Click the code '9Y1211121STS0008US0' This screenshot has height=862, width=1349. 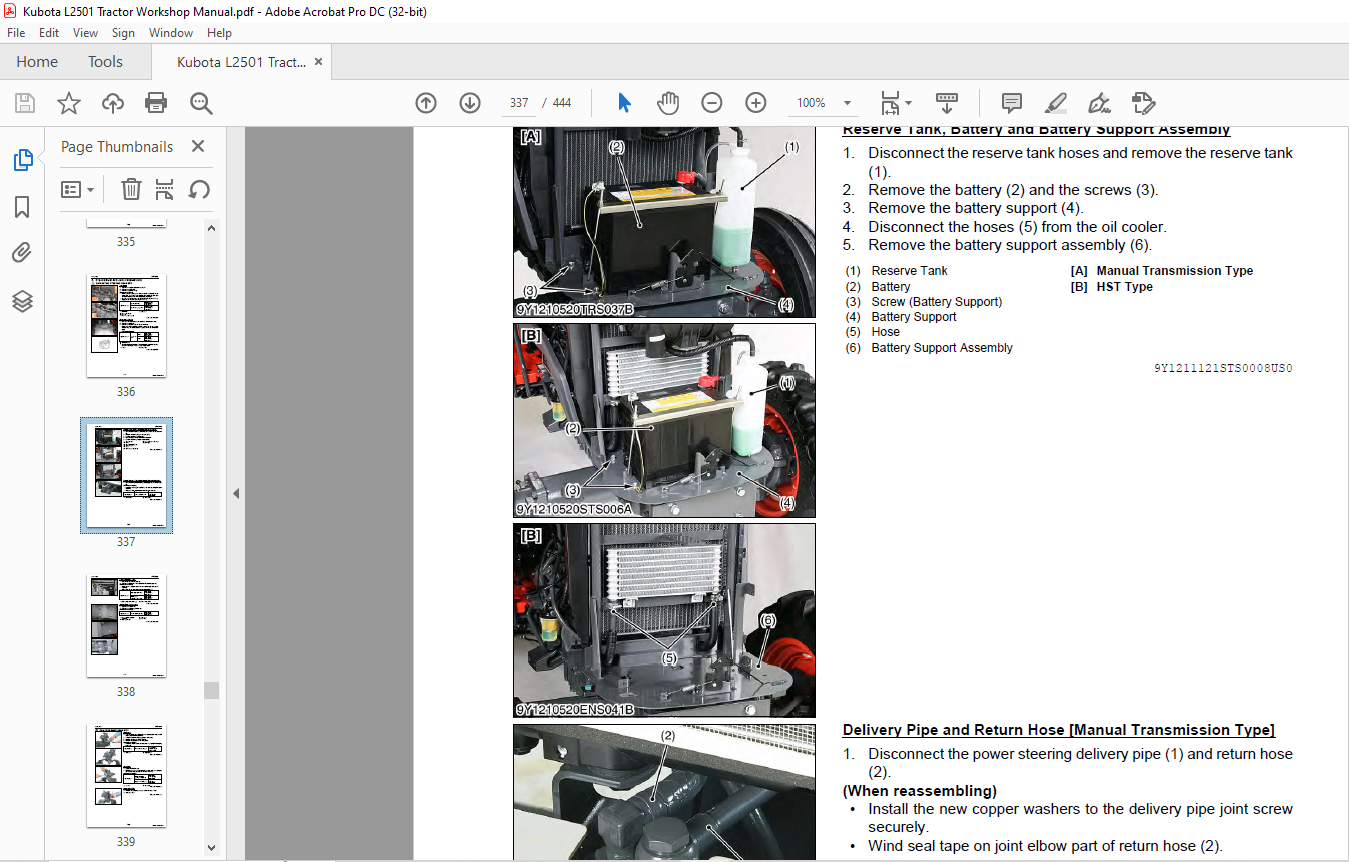click(1223, 368)
